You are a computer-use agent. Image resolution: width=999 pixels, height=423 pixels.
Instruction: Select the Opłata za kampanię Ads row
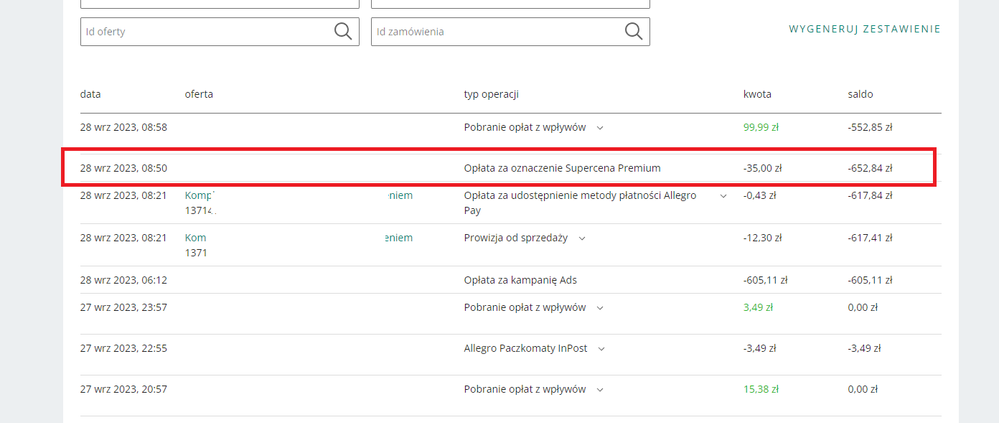point(520,280)
